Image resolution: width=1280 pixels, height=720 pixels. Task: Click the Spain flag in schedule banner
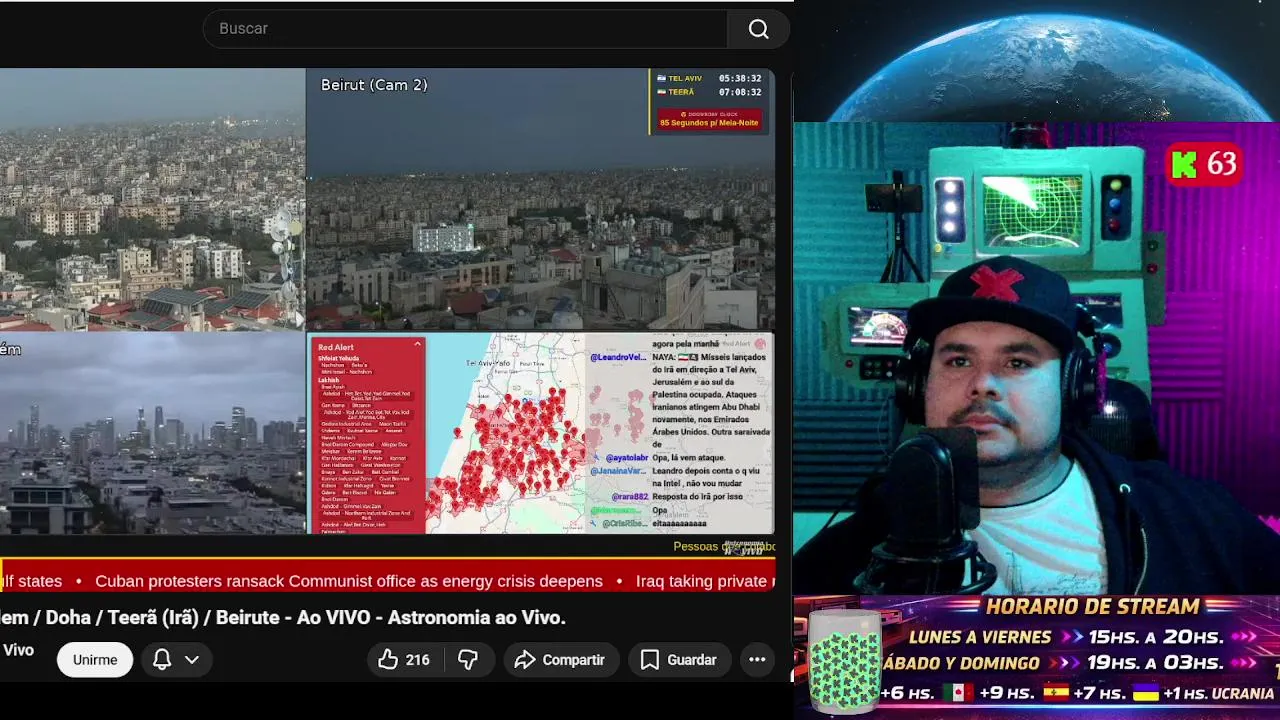coord(1055,693)
